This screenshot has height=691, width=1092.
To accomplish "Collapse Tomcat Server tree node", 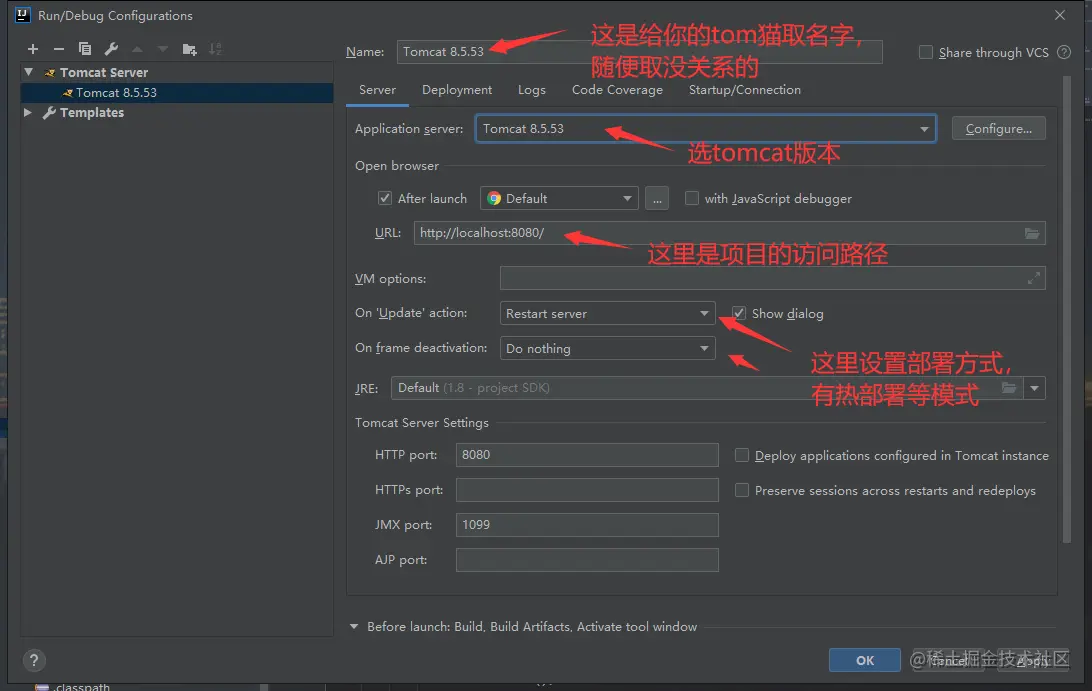I will click(29, 72).
